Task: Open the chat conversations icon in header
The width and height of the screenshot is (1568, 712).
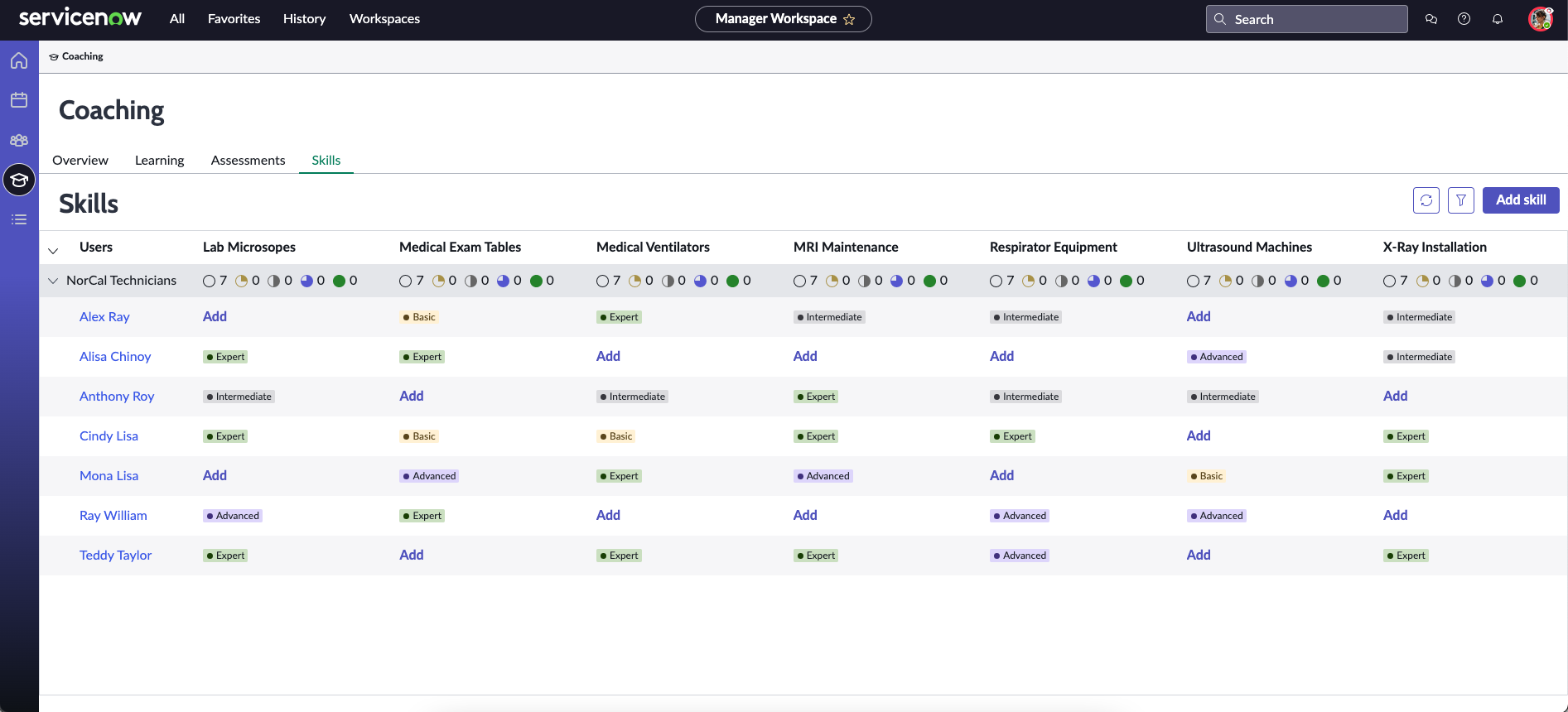Action: click(x=1430, y=19)
